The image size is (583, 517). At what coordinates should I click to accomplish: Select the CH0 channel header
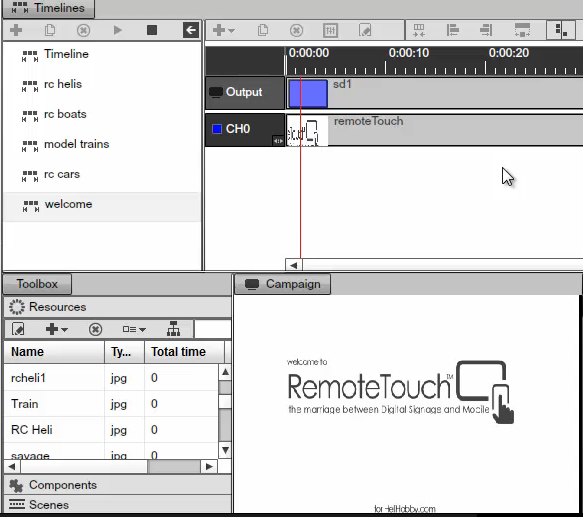coord(245,129)
